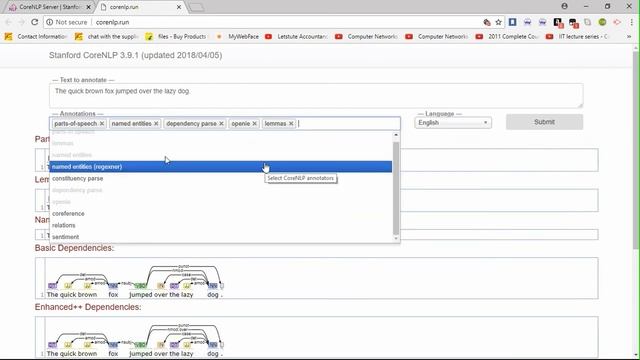This screenshot has width=640, height=360.
Task: Remove the named entities annotation tag
Action: coord(156,123)
